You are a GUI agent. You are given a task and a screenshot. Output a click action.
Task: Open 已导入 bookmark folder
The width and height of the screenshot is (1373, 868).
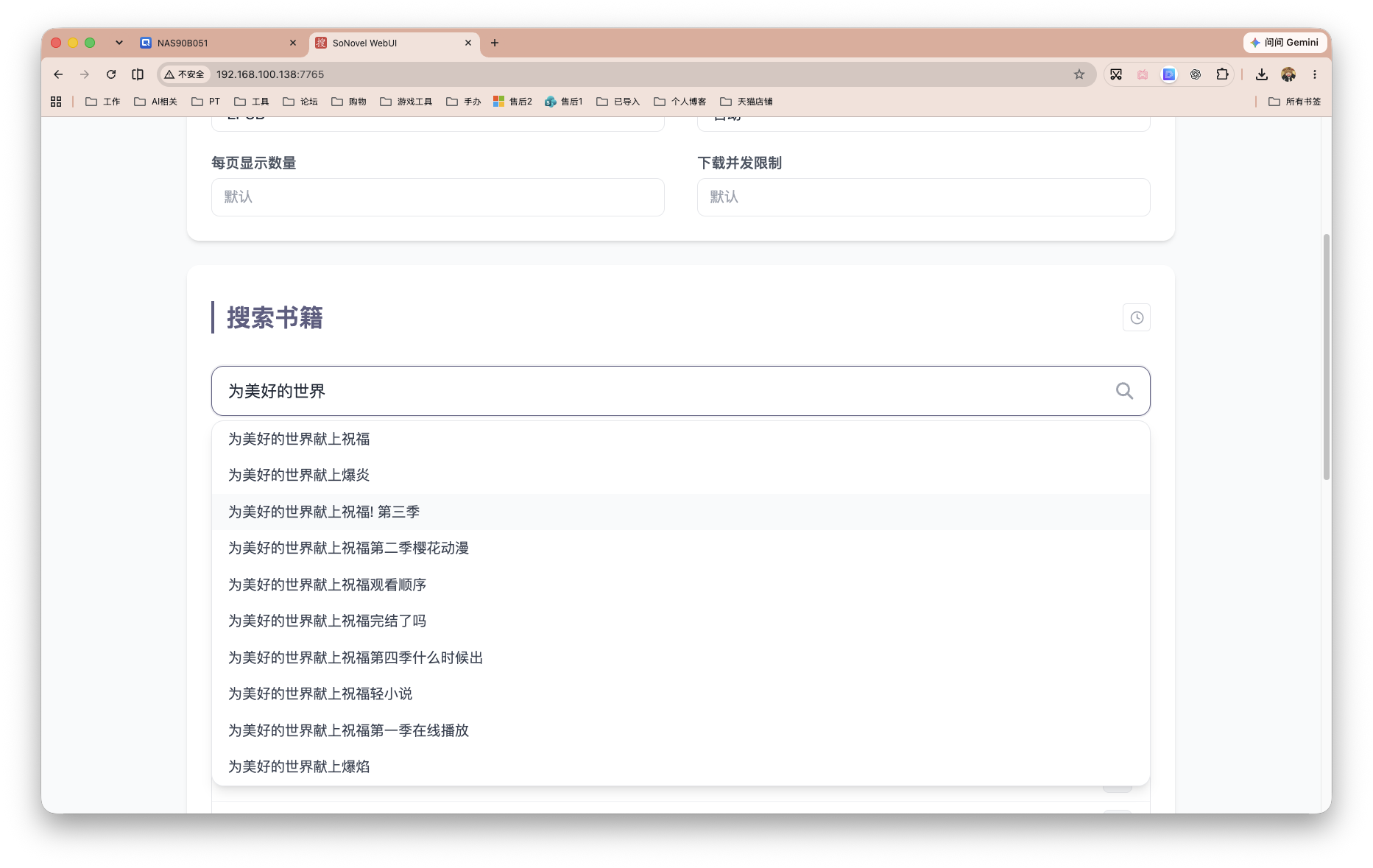coord(618,102)
